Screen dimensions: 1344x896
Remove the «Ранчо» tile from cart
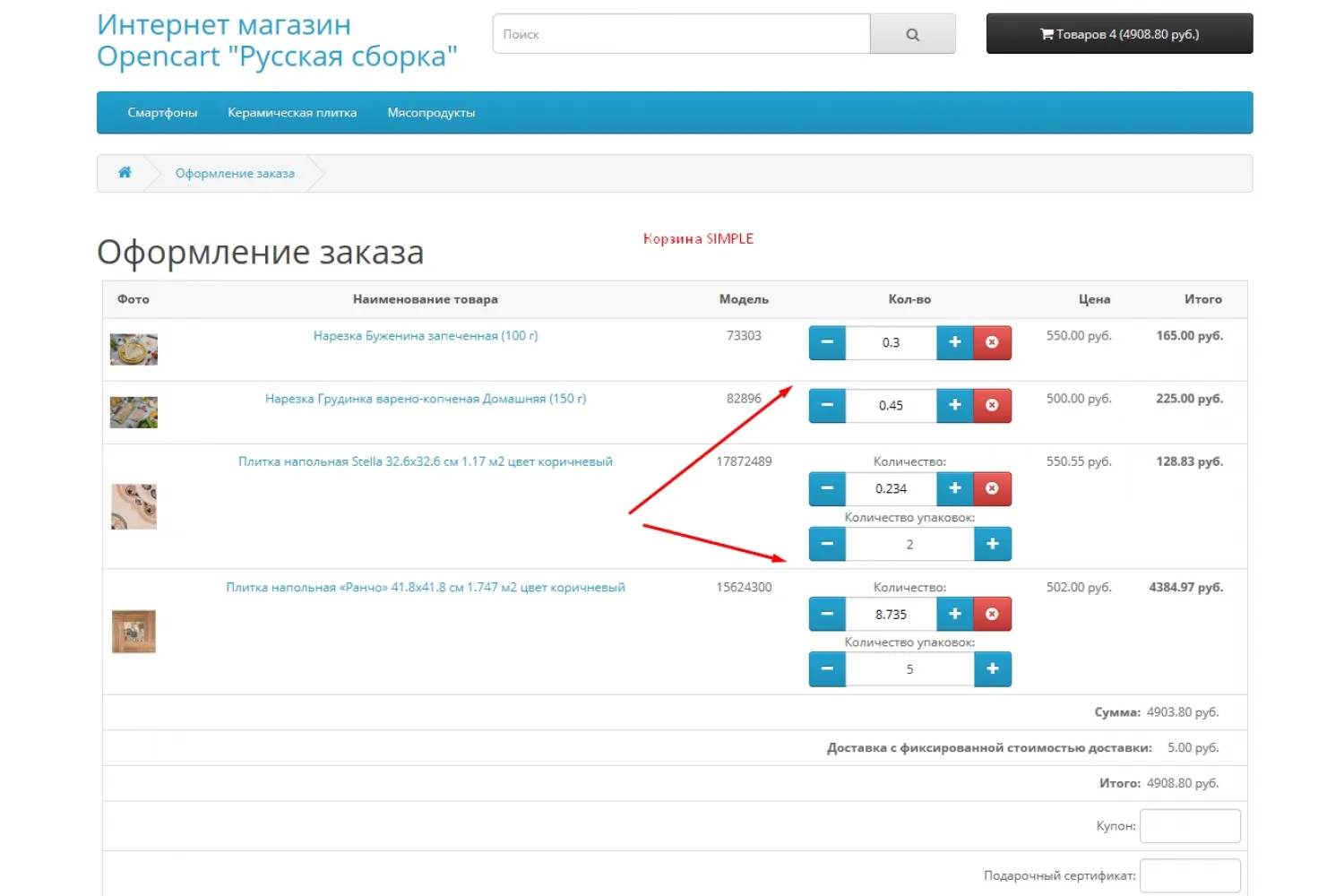[992, 614]
